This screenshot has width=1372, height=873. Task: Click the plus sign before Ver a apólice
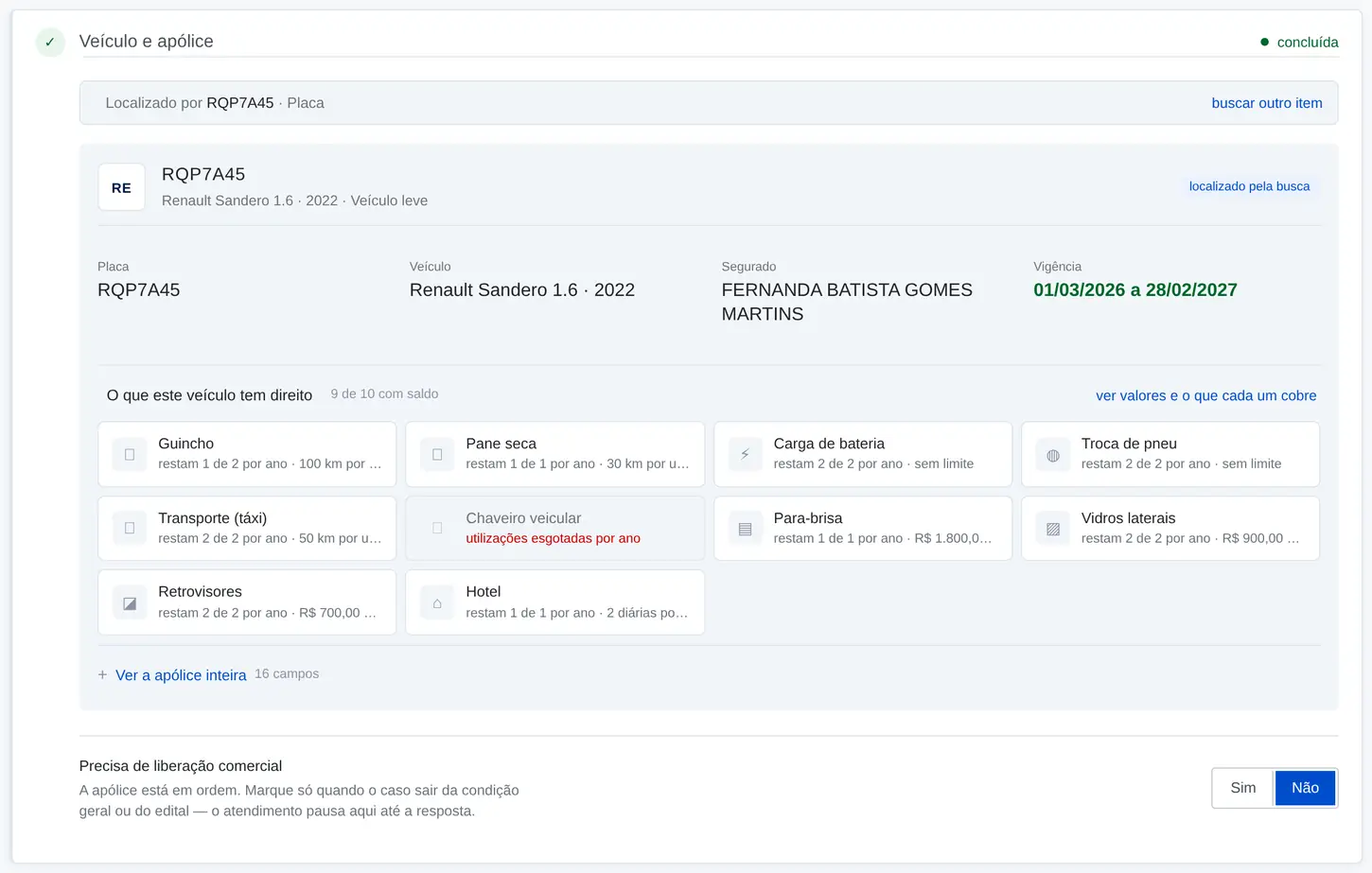pos(102,675)
